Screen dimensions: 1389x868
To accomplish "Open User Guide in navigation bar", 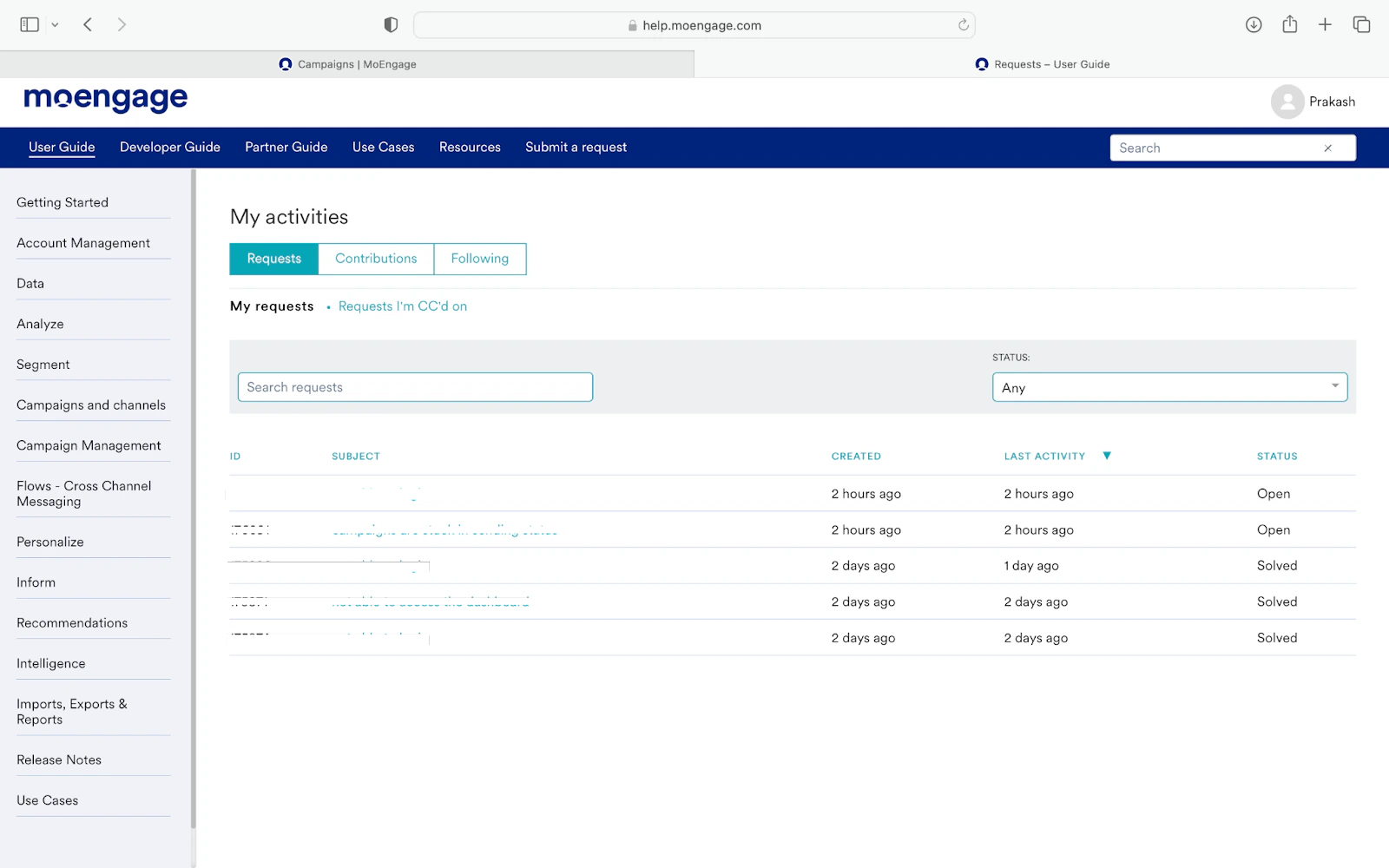I will click(62, 148).
